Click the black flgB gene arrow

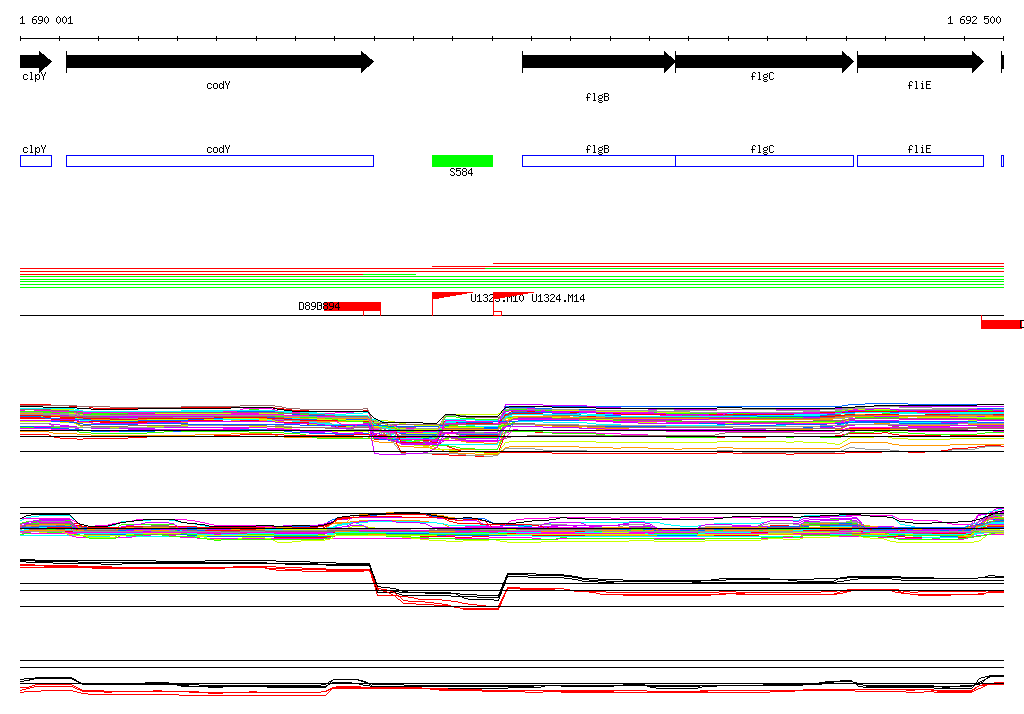(599, 61)
